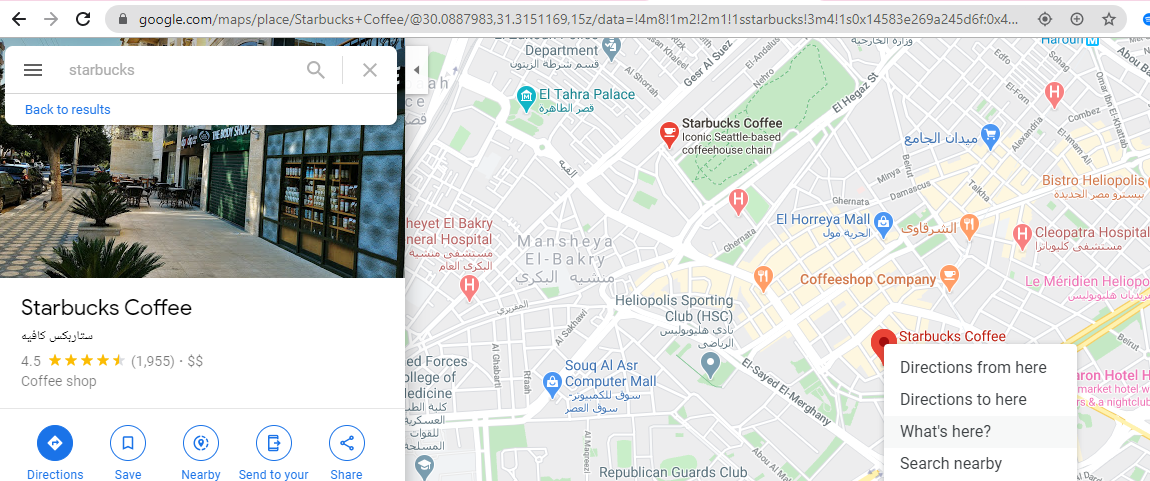Screen dimensions: 1150x481
Task: Click install plus icon in address bar
Action: 1077,19
